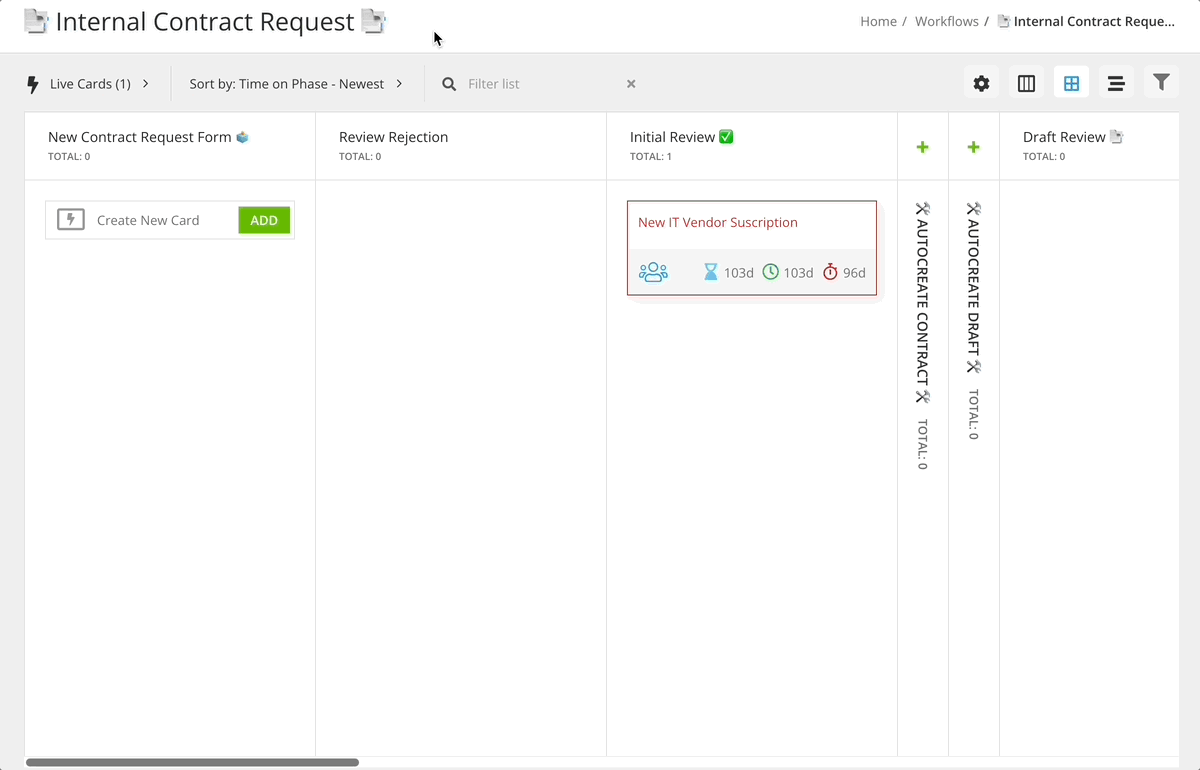This screenshot has width=1200, height=770.
Task: Add a phase with the green plus icon
Action: pyautogui.click(x=922, y=146)
